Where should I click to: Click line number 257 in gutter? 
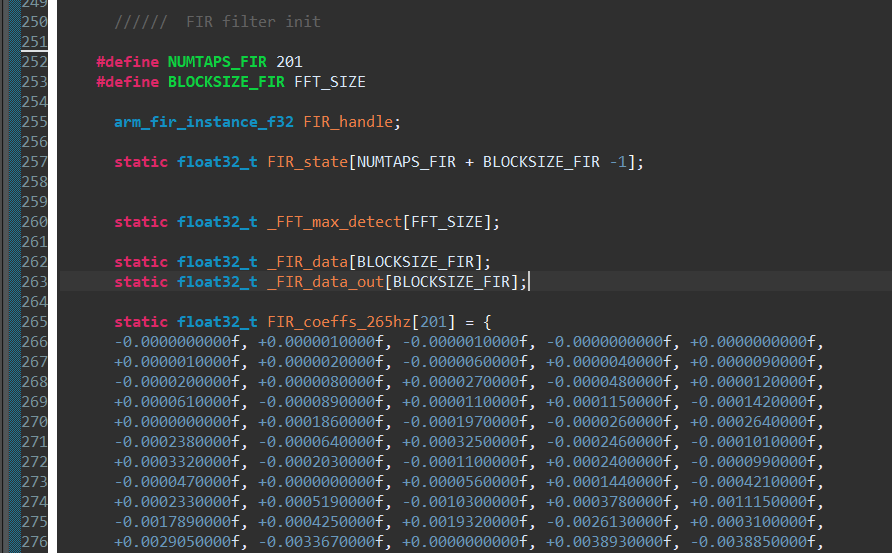34,162
